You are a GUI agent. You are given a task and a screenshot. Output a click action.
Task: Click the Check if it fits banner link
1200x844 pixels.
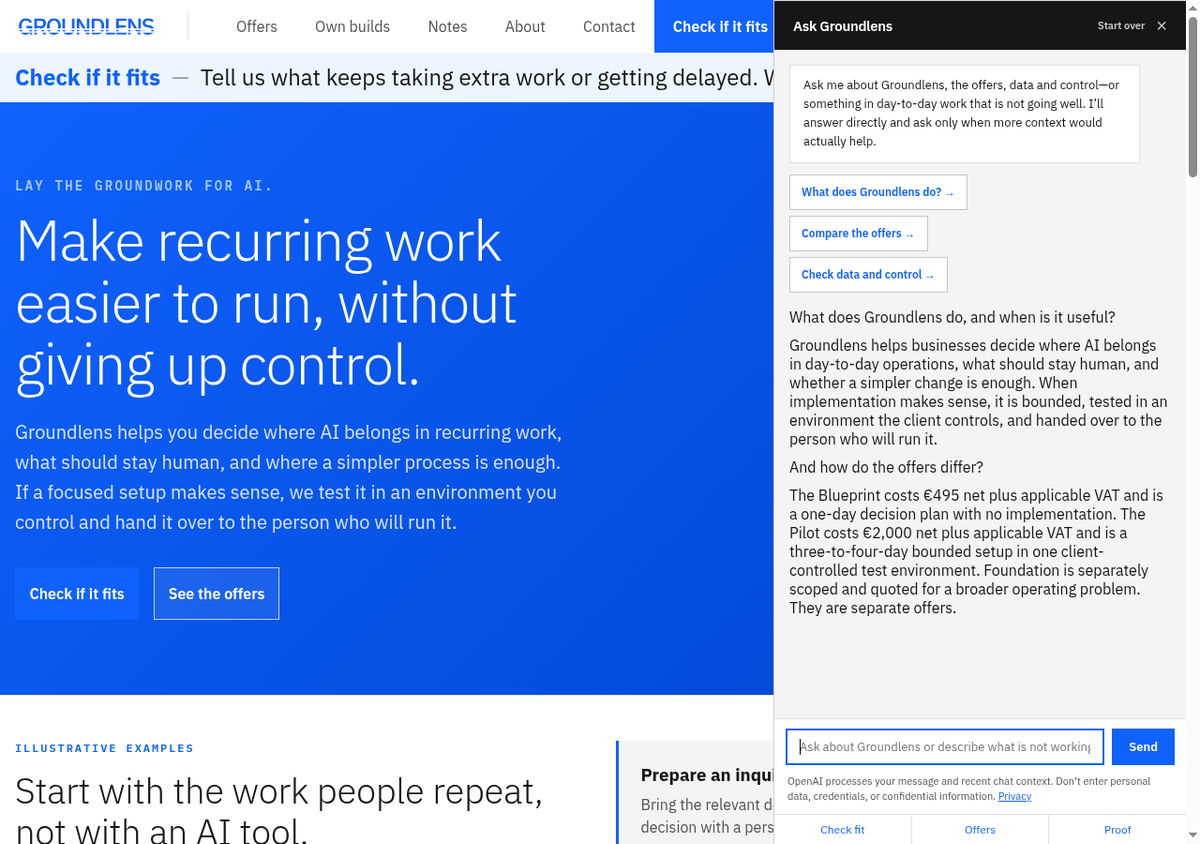click(88, 77)
